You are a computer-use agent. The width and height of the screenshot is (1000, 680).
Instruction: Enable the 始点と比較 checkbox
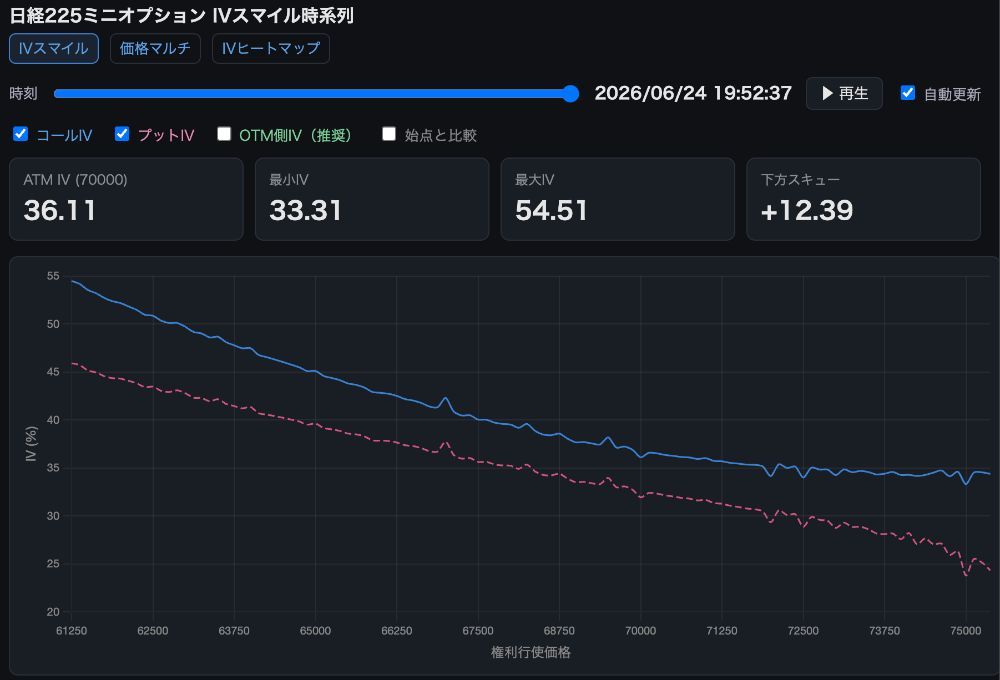[389, 134]
